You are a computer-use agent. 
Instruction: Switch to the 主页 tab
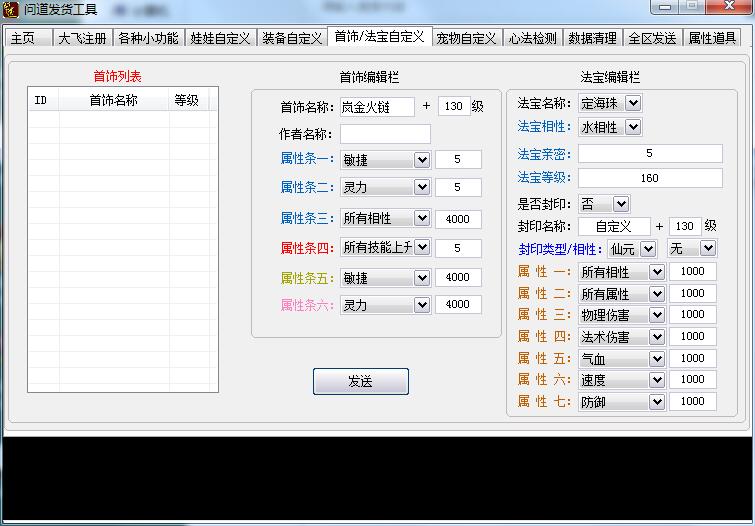28,38
